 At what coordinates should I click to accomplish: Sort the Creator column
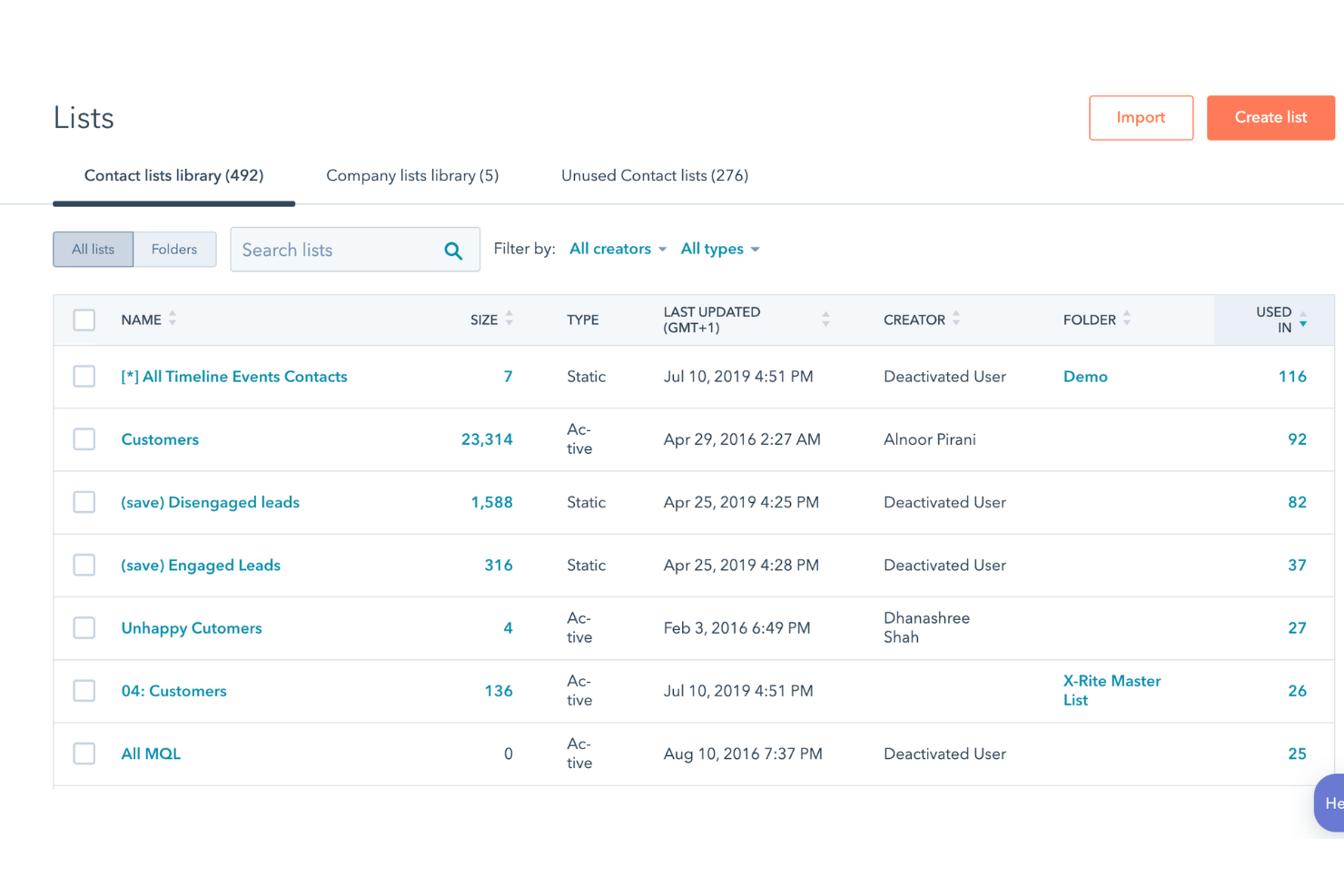956,320
